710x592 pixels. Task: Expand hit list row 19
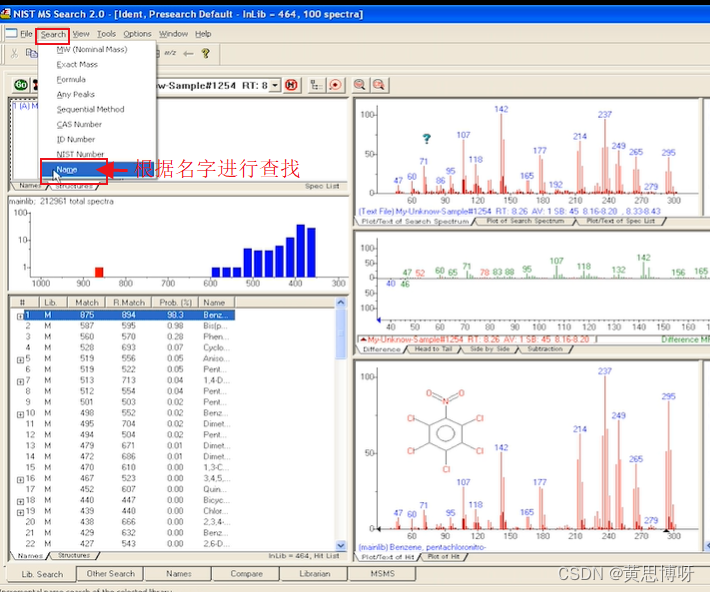[20, 512]
